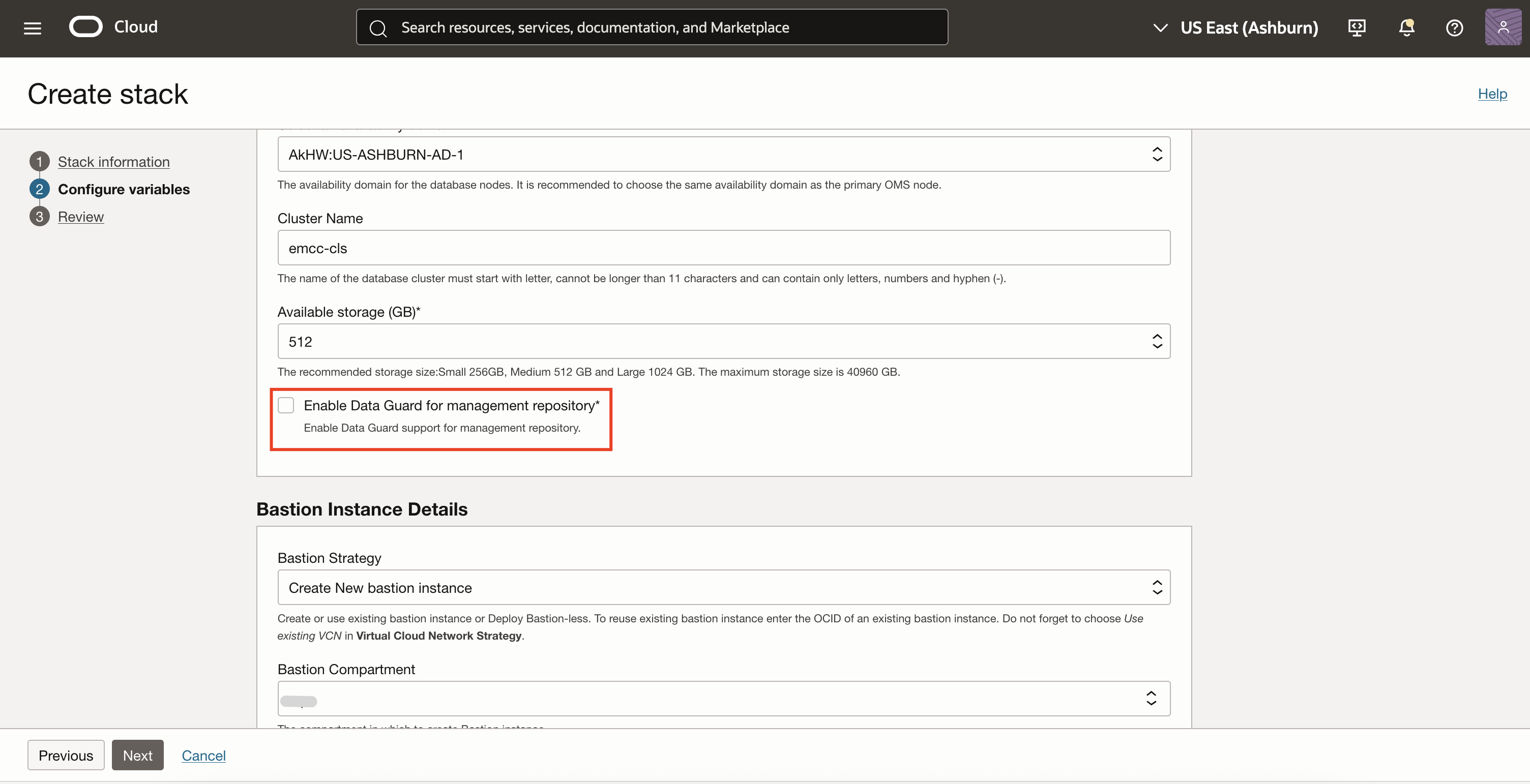Click the step 3 Review circle icon

coord(39,217)
